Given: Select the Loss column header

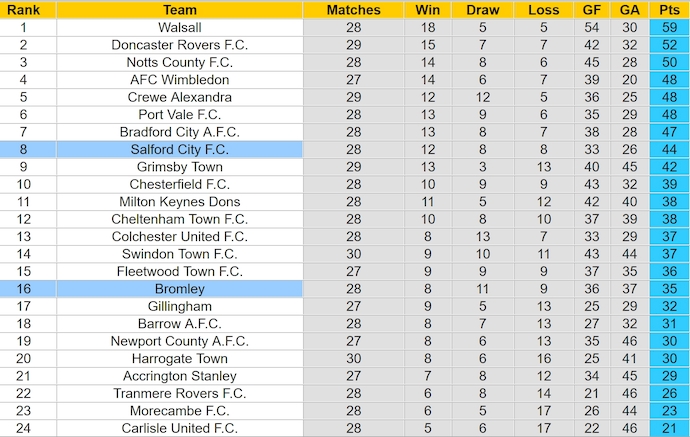Looking at the screenshot, I should 543,10.
